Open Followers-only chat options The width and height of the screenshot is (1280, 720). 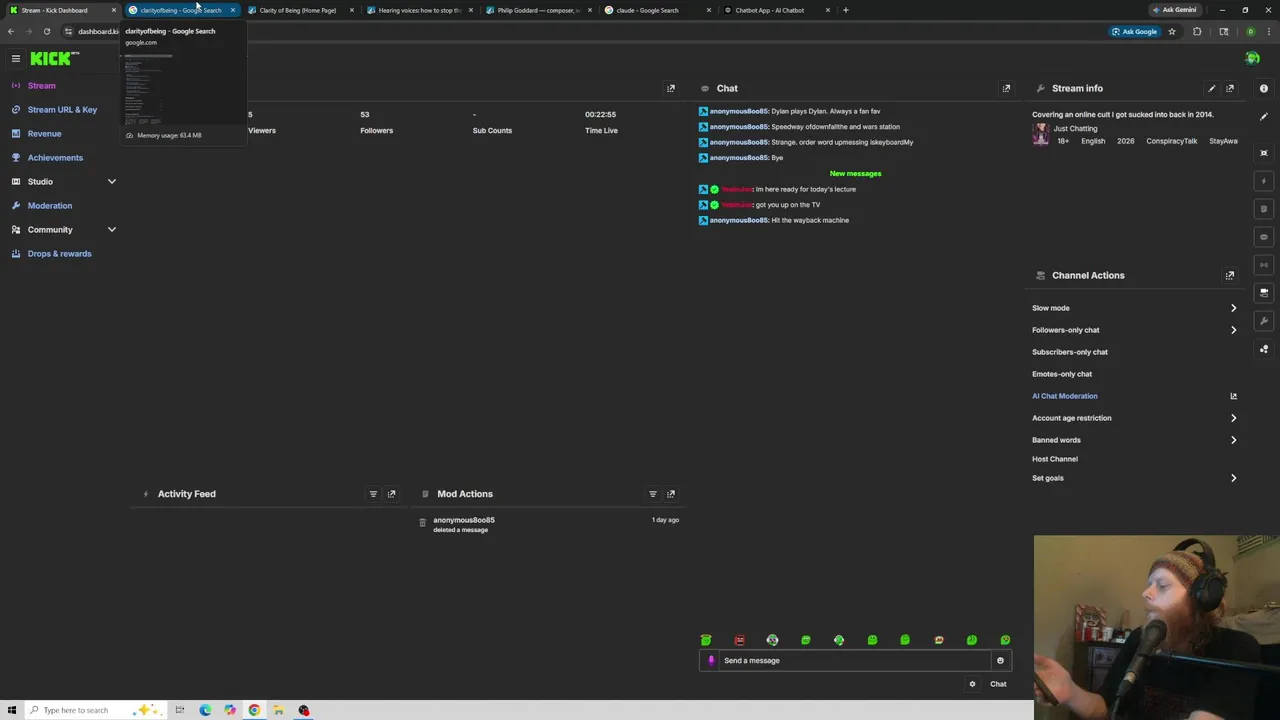1134,330
